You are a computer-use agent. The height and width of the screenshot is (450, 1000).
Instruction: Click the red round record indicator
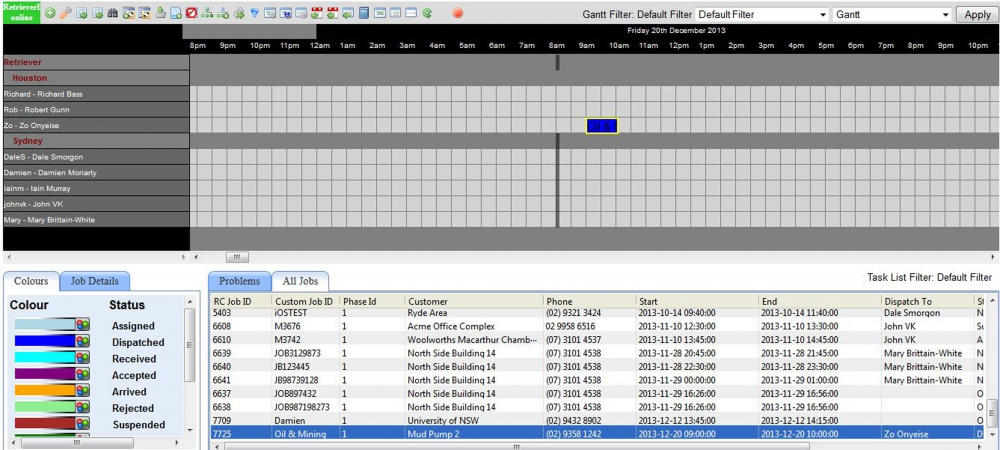tap(458, 14)
